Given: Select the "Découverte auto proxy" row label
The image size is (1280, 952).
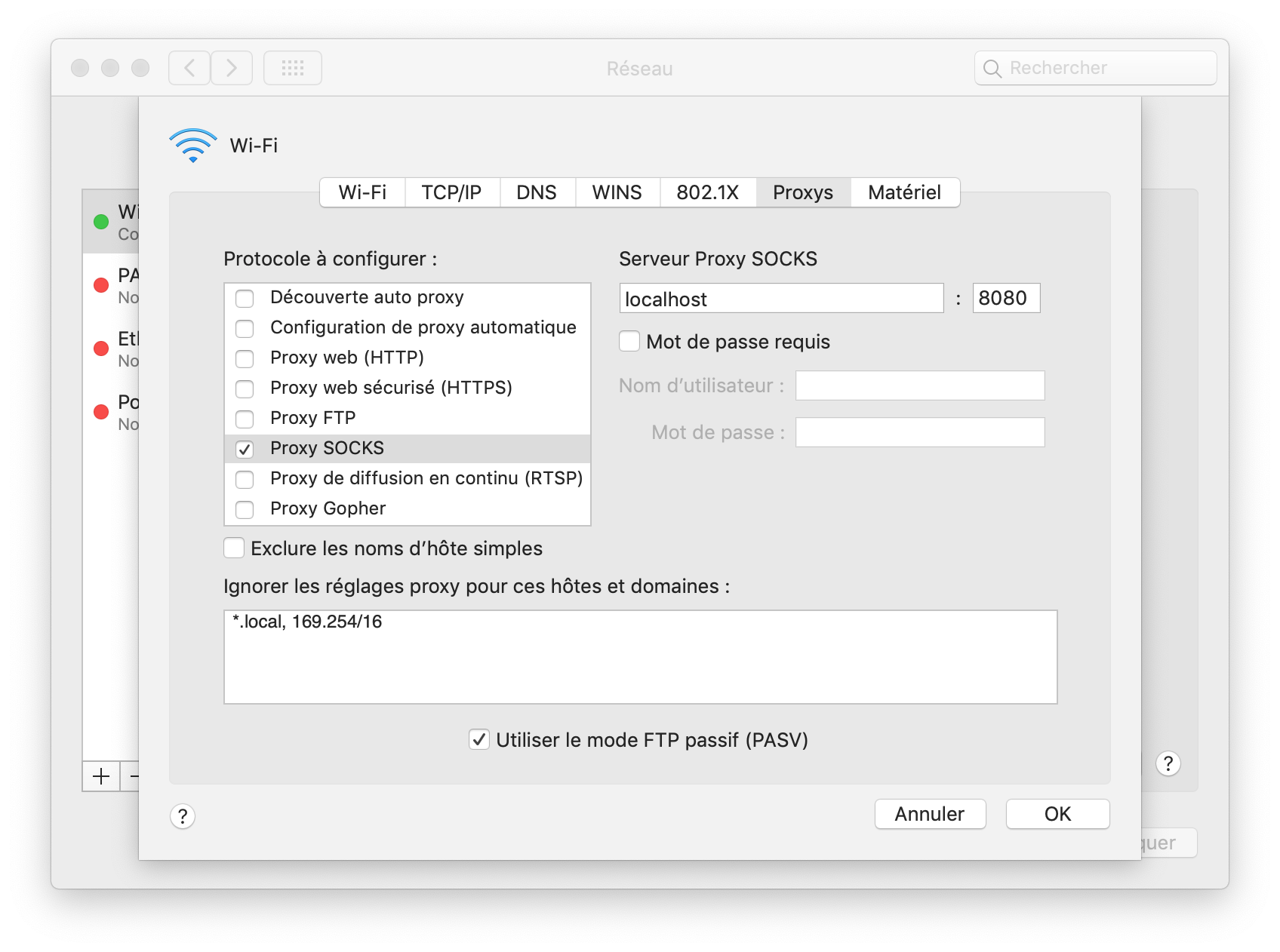Looking at the screenshot, I should click(367, 297).
